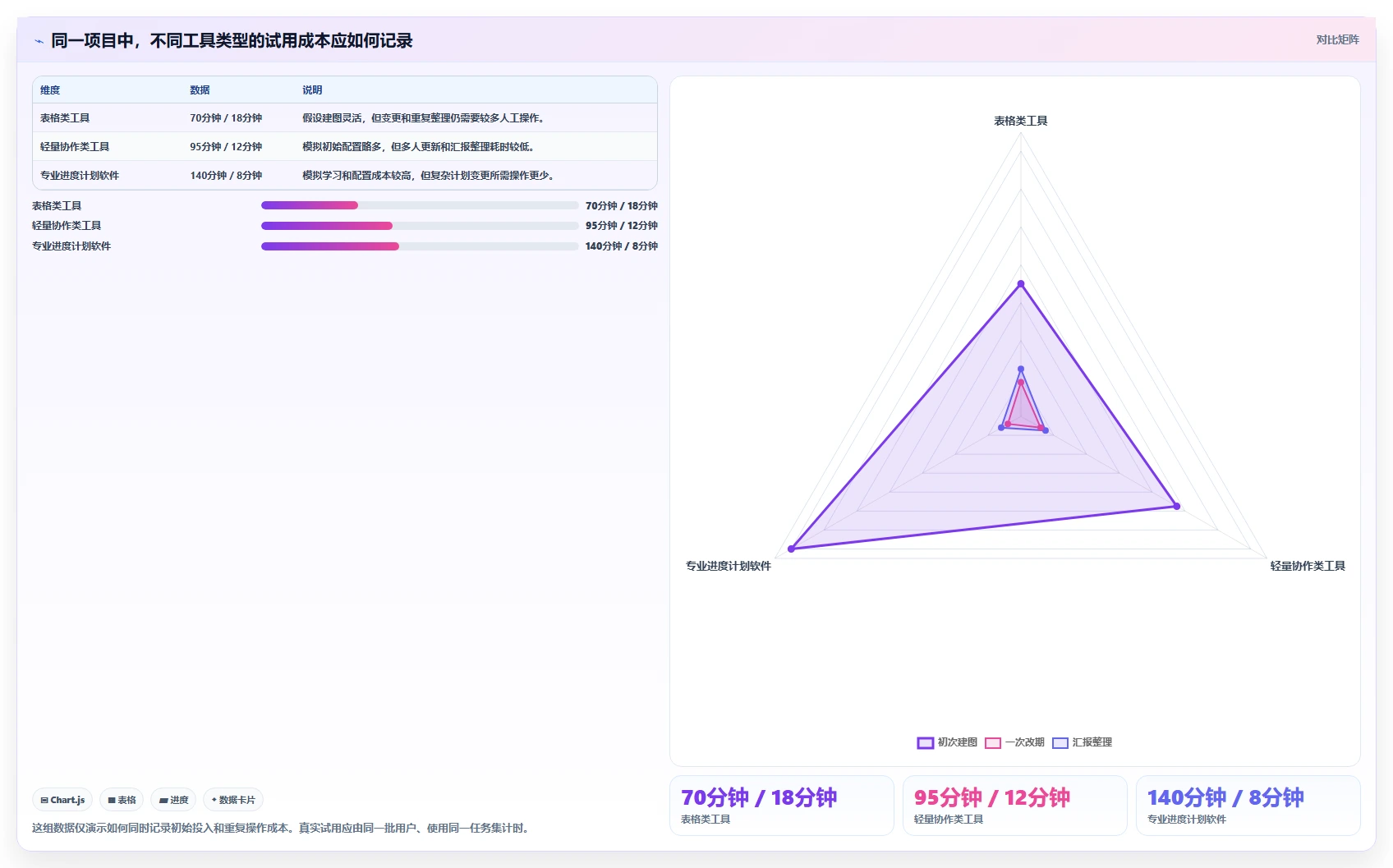Screen dimensions: 1393x868
Task: Open the 70分钟 / 18分钟 data card
Action: pyautogui.click(x=782, y=806)
